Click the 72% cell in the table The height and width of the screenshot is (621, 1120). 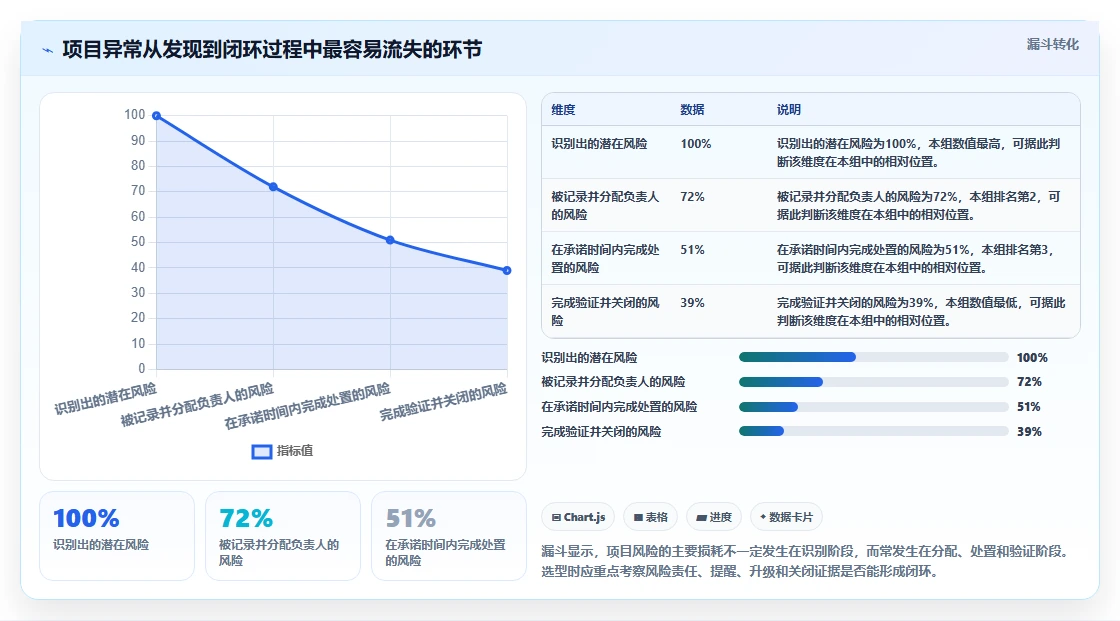(x=692, y=197)
